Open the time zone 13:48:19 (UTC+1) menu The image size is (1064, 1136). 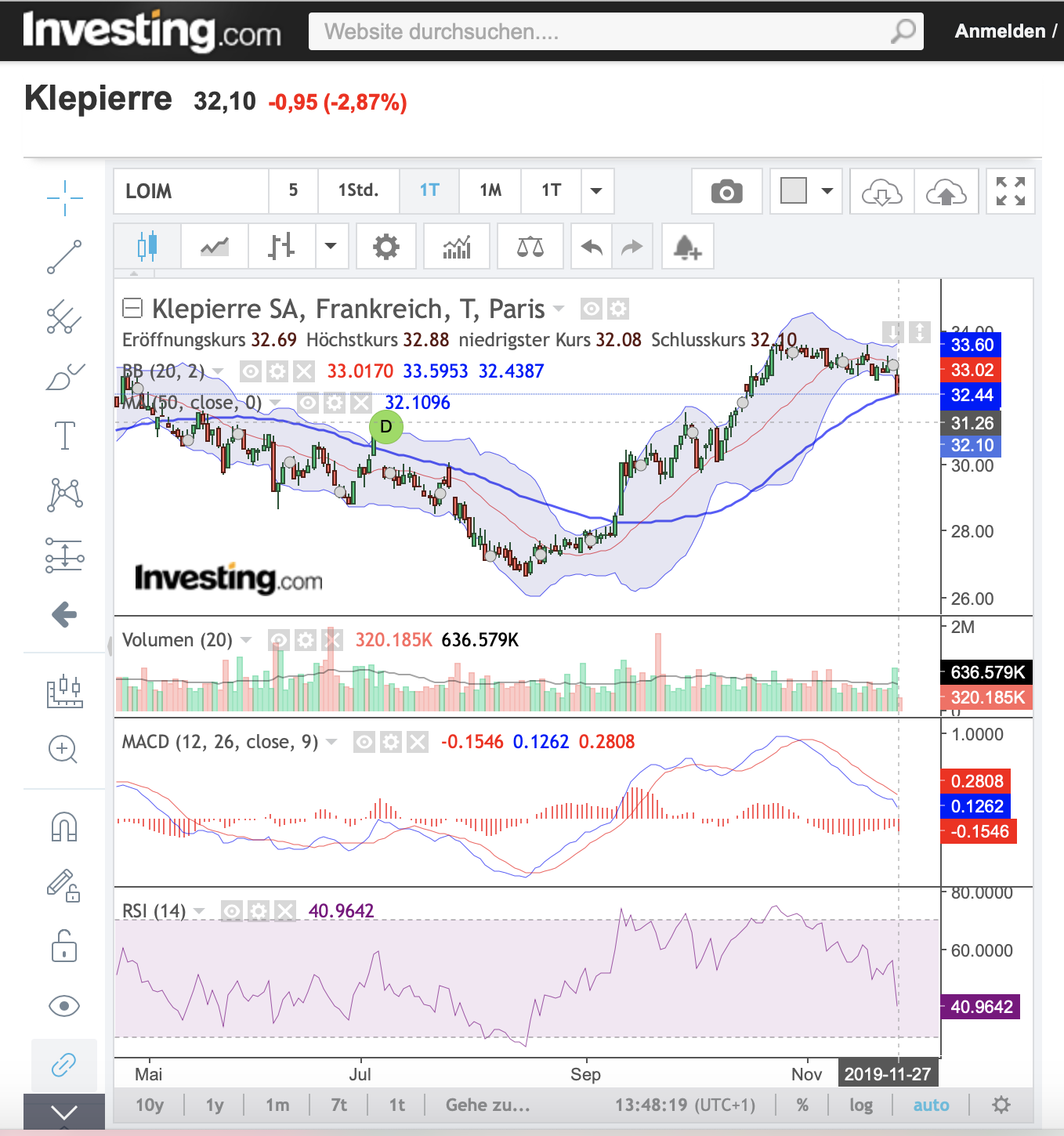point(685,1105)
